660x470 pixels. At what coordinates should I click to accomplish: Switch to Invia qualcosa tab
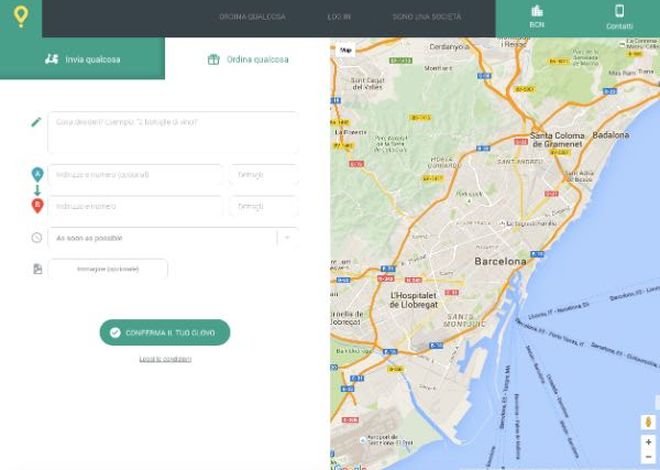click(82, 59)
